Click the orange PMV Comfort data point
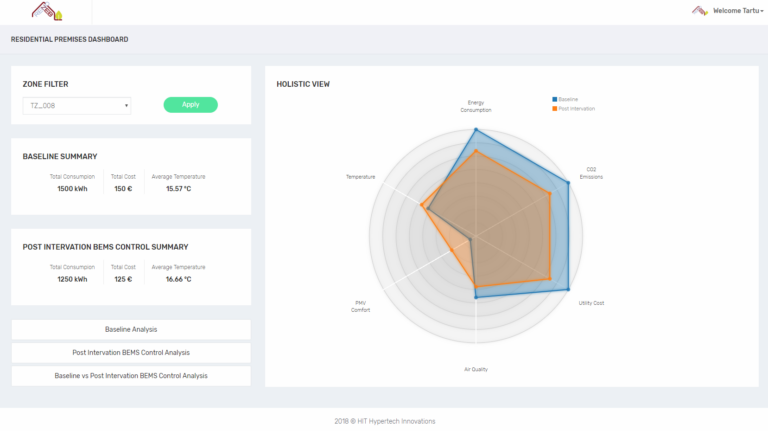768x431 pixels. click(x=452, y=250)
